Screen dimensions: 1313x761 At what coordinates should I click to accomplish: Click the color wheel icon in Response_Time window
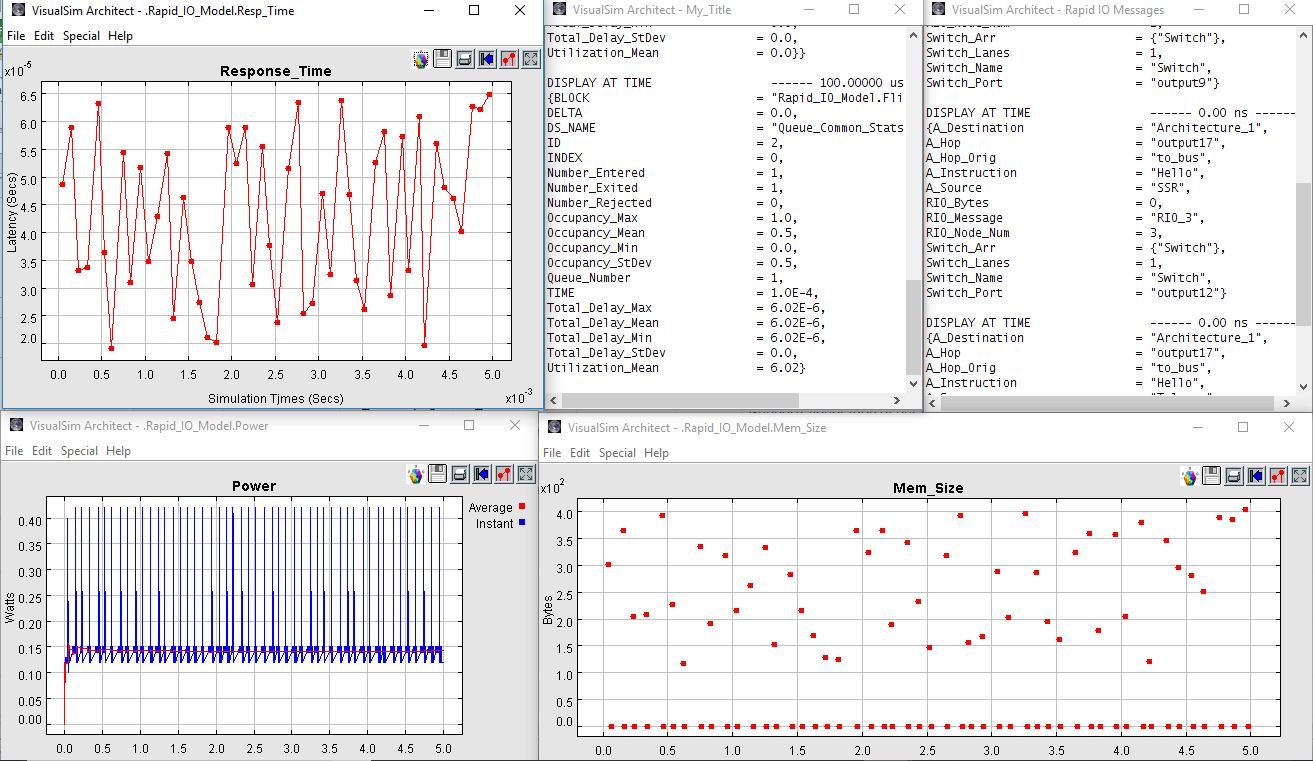pyautogui.click(x=421, y=59)
